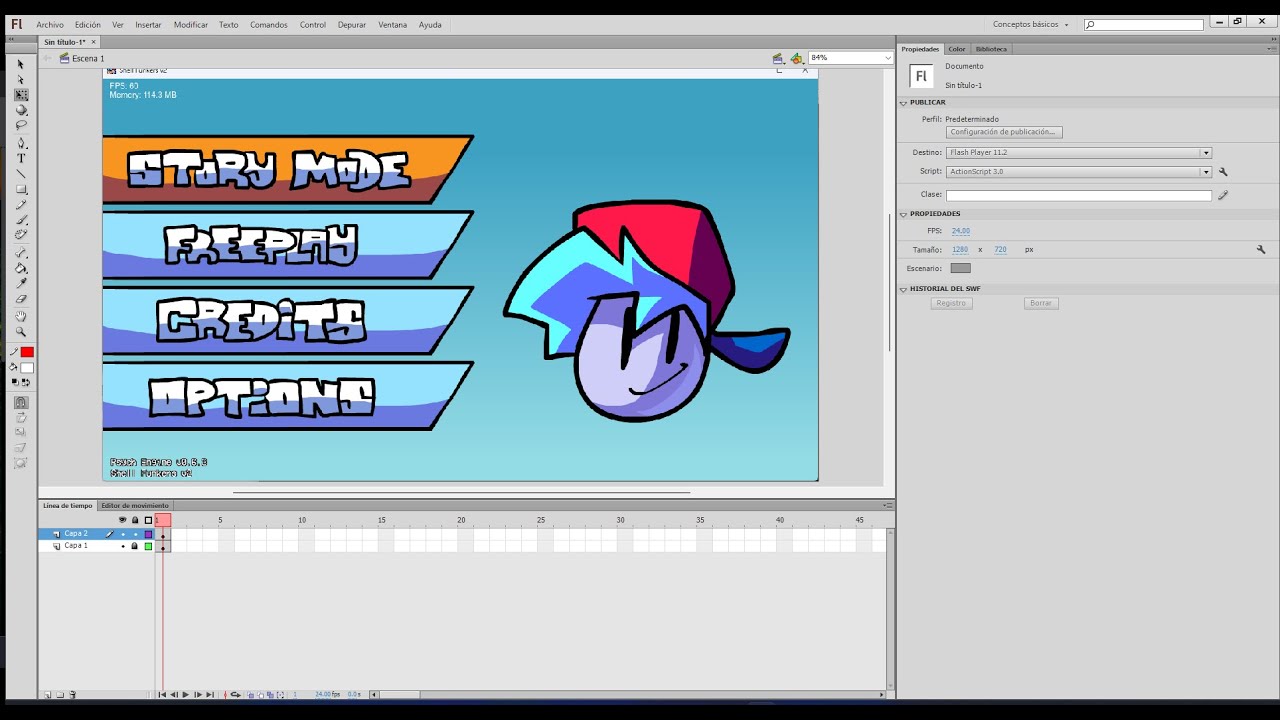Image resolution: width=1280 pixels, height=720 pixels.
Task: Open the Destino Flash Player dropdown
Action: point(1207,152)
